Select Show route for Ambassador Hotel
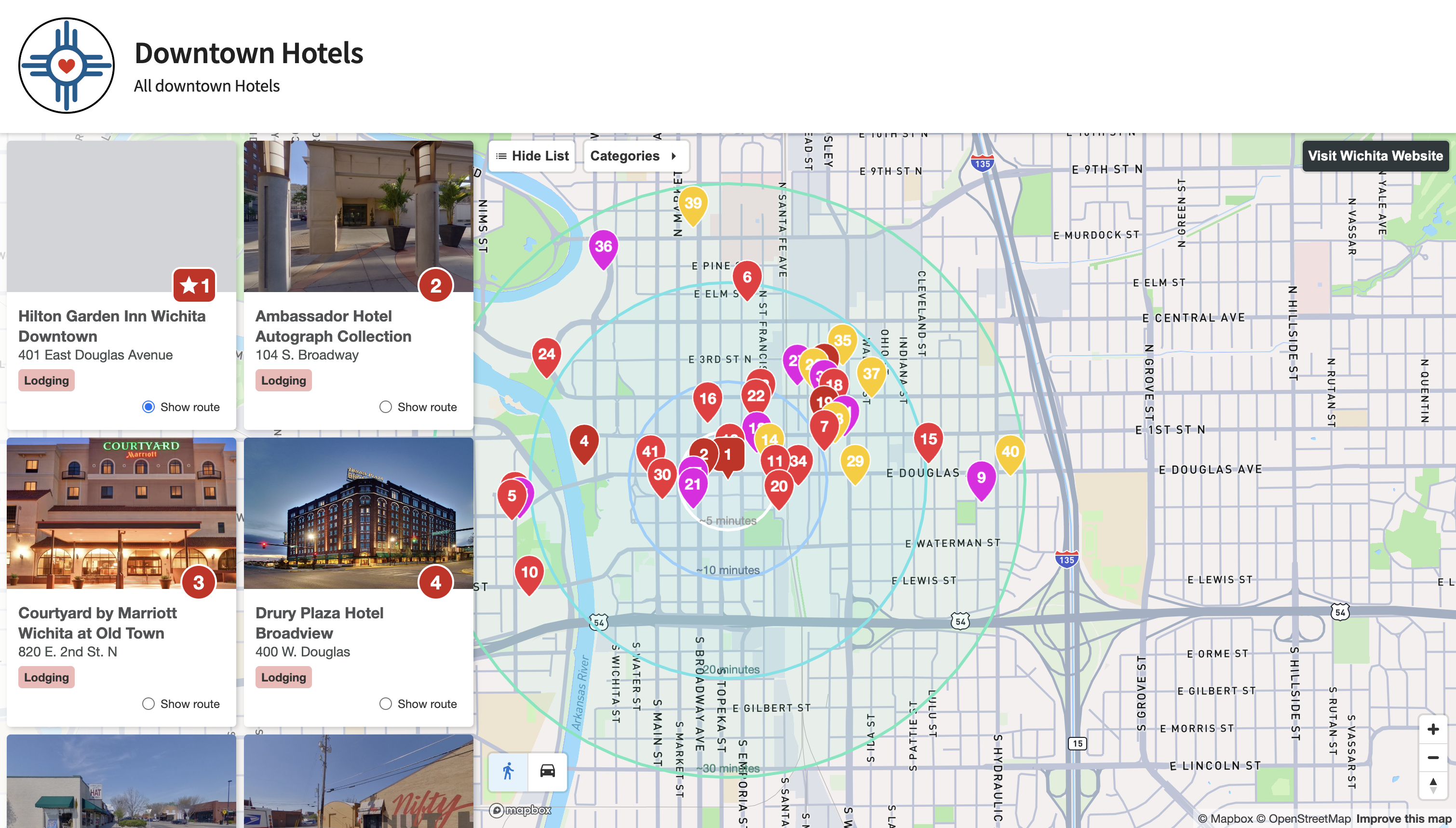 [386, 407]
